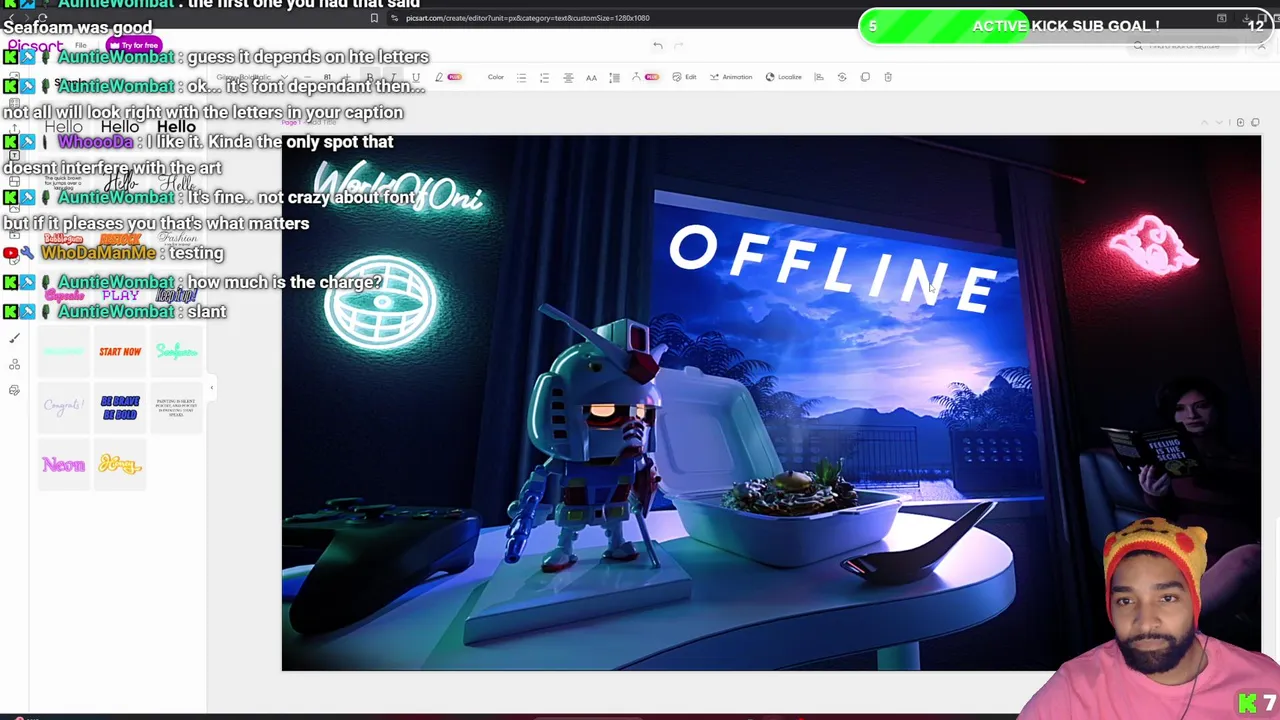Choose the Congrats! script text style
This screenshot has height=720, width=1280.
click(x=64, y=407)
